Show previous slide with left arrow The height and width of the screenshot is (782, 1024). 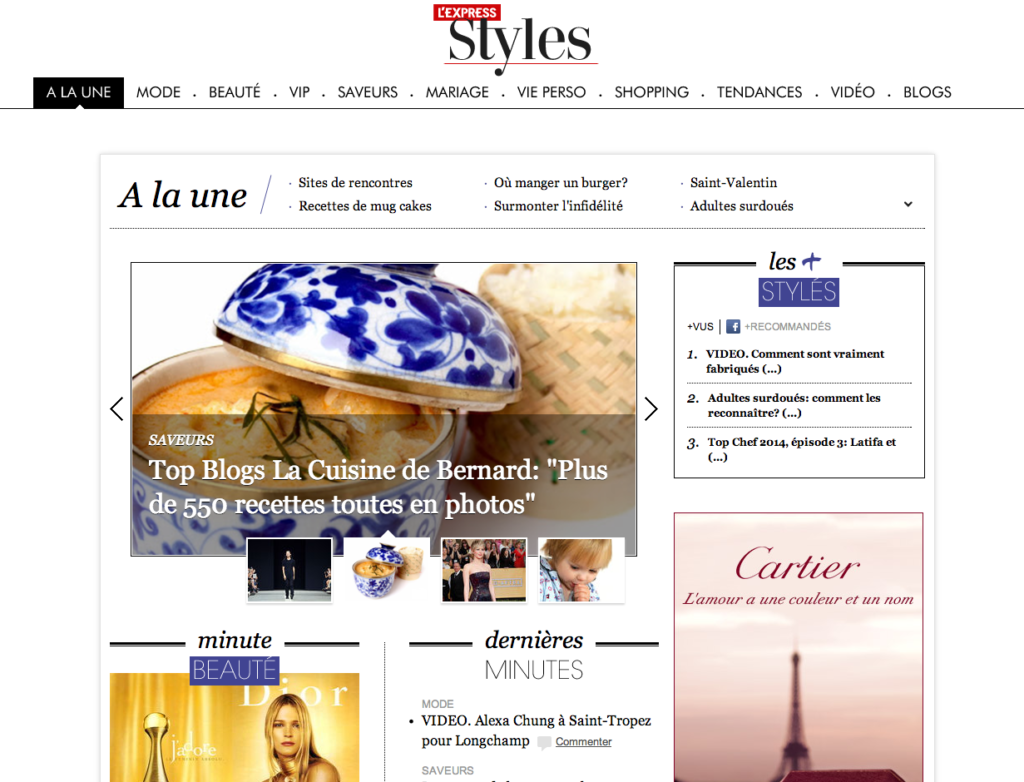pos(117,409)
